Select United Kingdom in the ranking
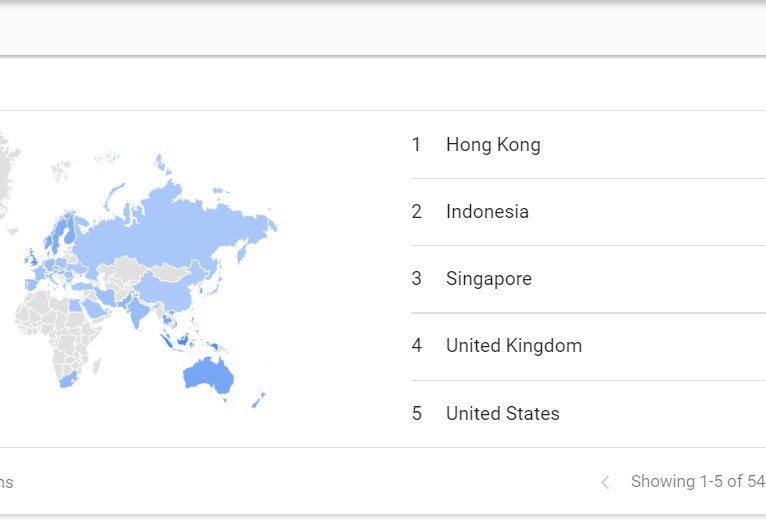766x520 pixels. click(513, 346)
